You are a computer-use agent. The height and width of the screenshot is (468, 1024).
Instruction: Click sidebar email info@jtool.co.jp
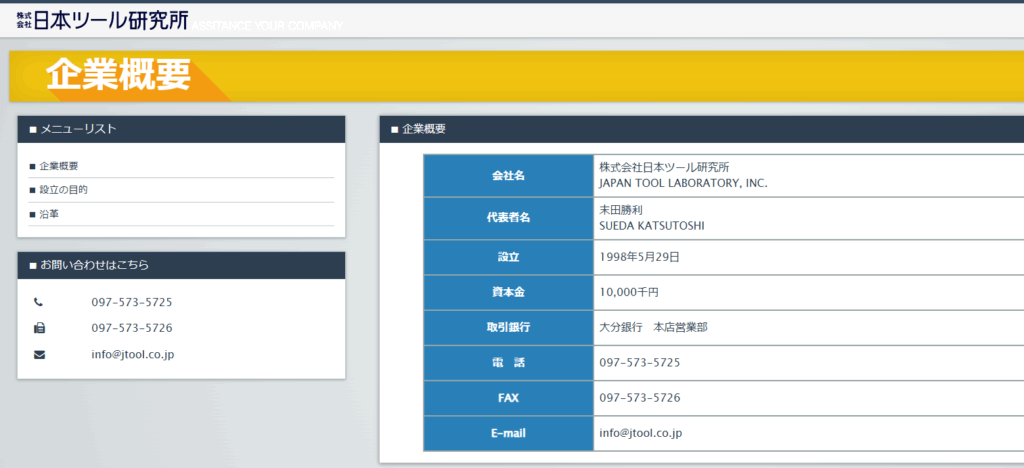133,354
